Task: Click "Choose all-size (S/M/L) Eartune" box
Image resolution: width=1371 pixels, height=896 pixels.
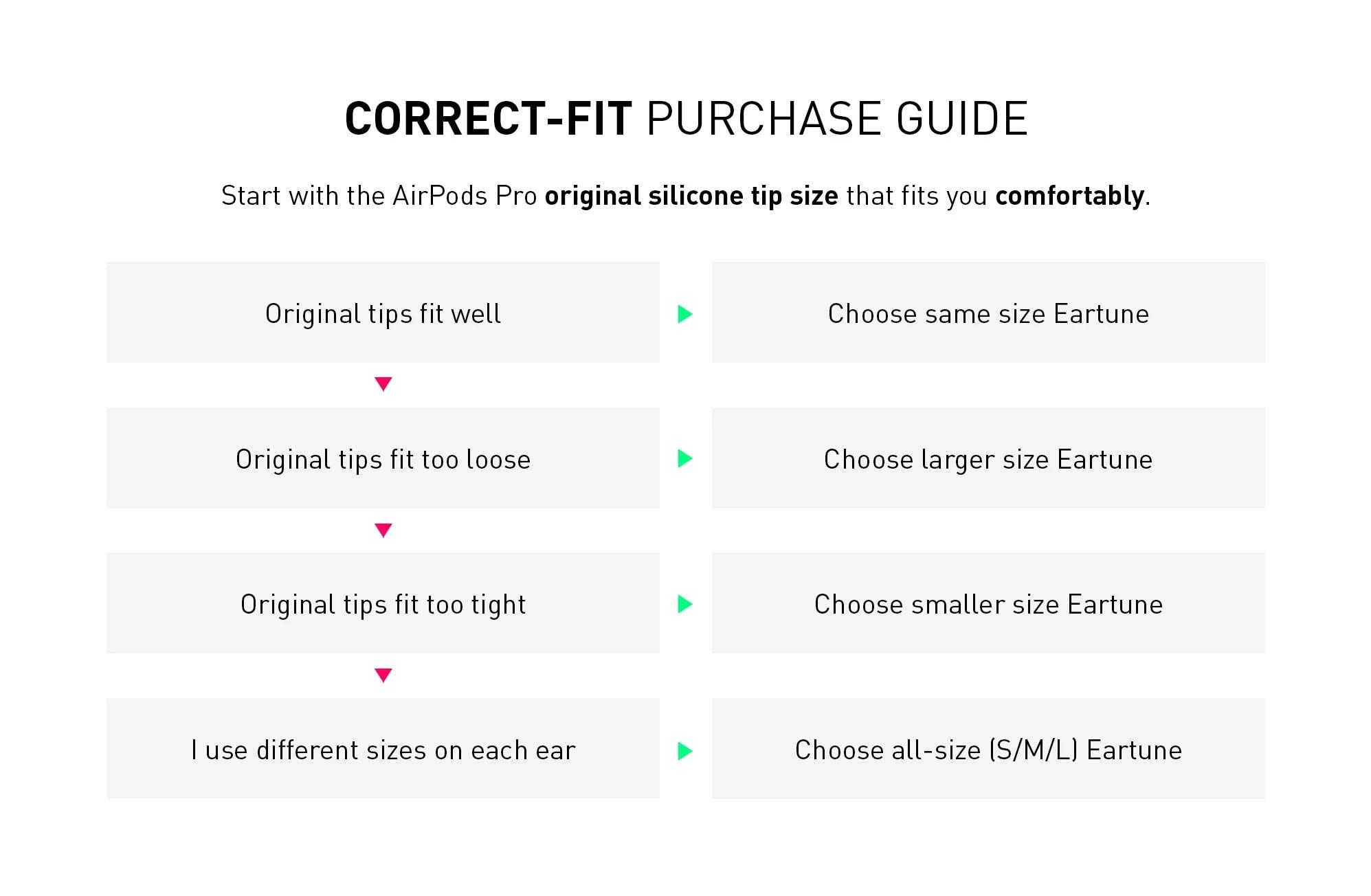Action: pos(988,749)
